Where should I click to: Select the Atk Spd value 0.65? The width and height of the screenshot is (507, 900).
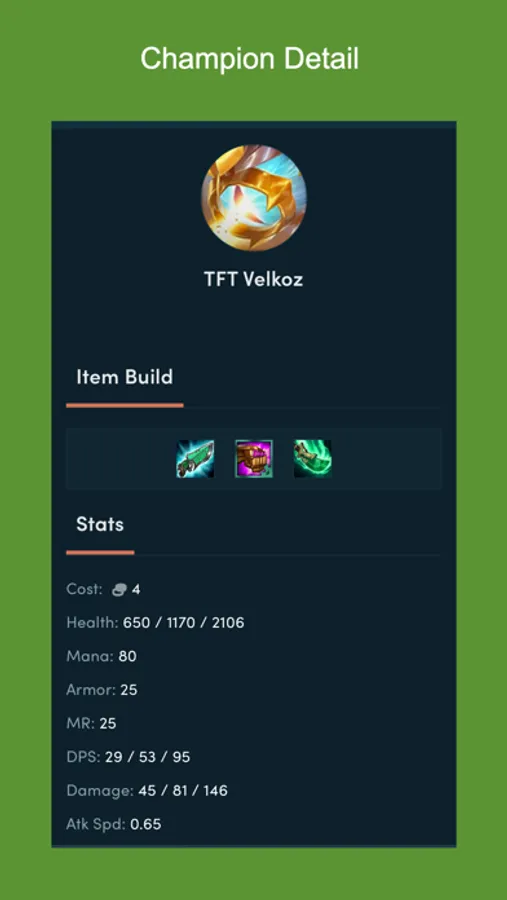[x=146, y=824]
